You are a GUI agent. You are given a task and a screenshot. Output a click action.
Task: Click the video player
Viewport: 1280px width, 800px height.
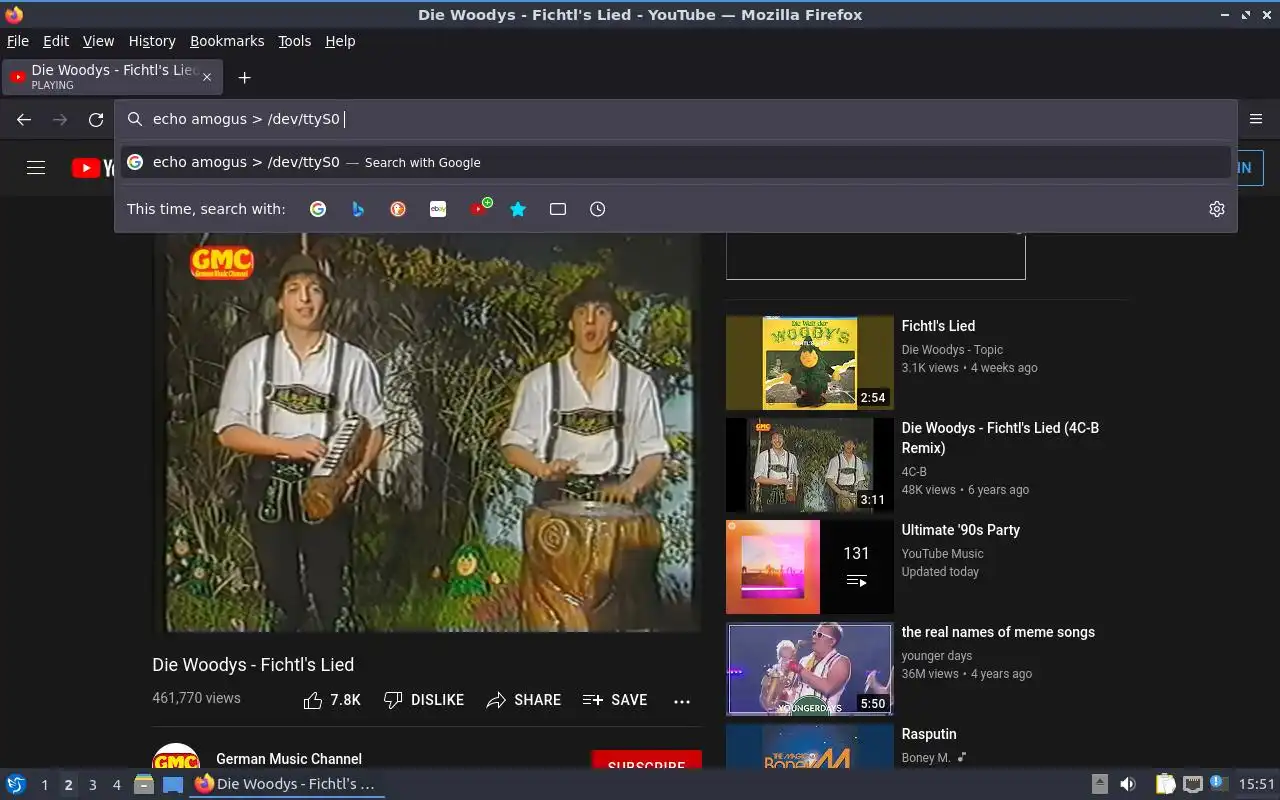pyautogui.click(x=427, y=430)
